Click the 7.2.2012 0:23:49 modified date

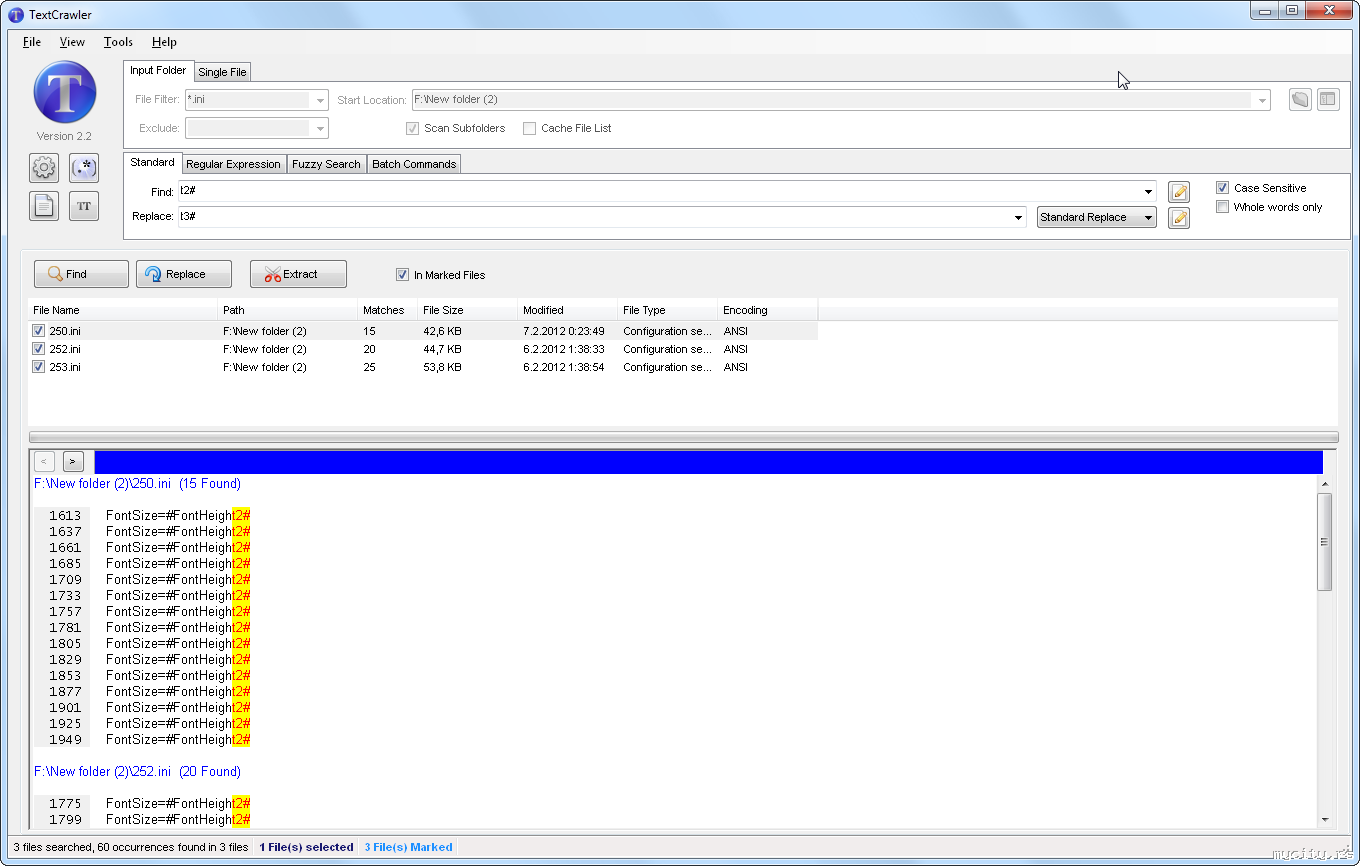563,331
